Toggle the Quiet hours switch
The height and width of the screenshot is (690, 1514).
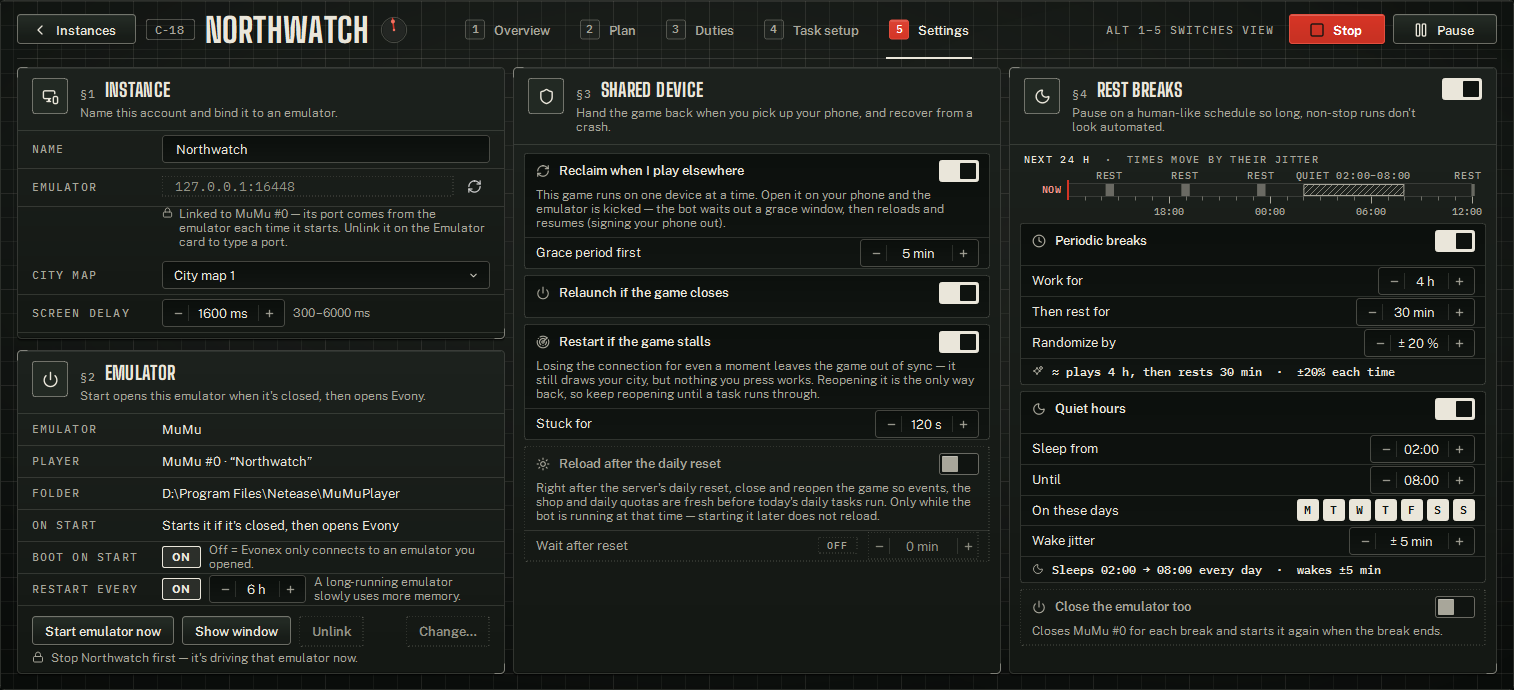1454,409
